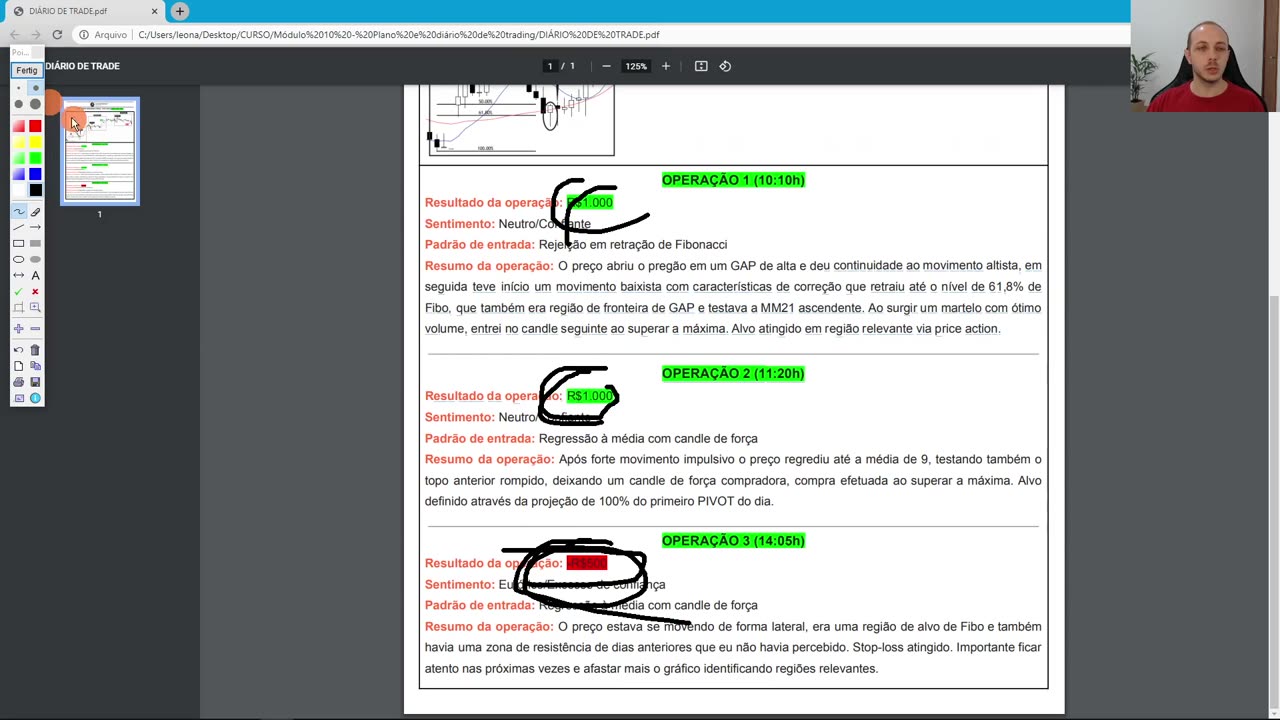Select the largest pen size dot
The height and width of the screenshot is (720, 1280).
(35, 104)
